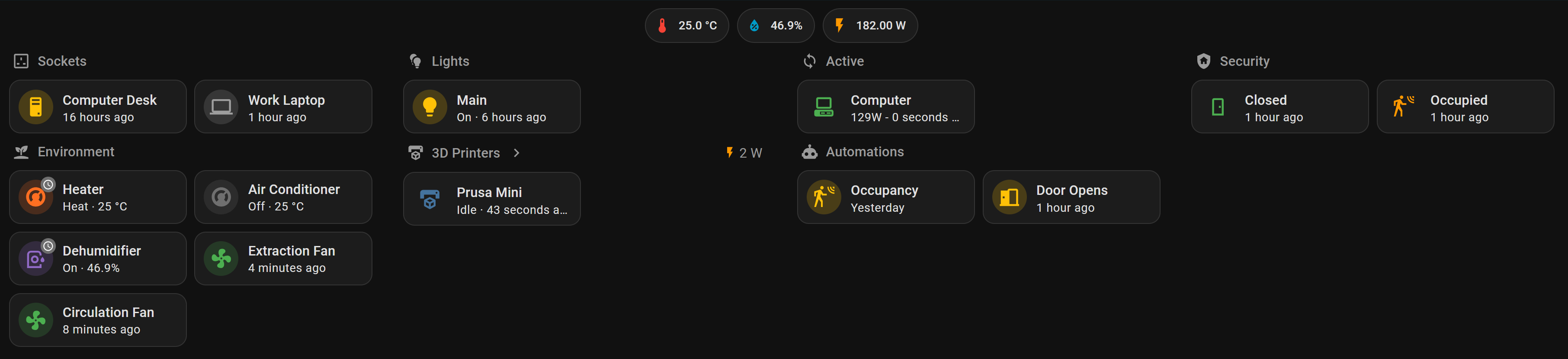Click the Security shield icon

pyautogui.click(x=1203, y=60)
